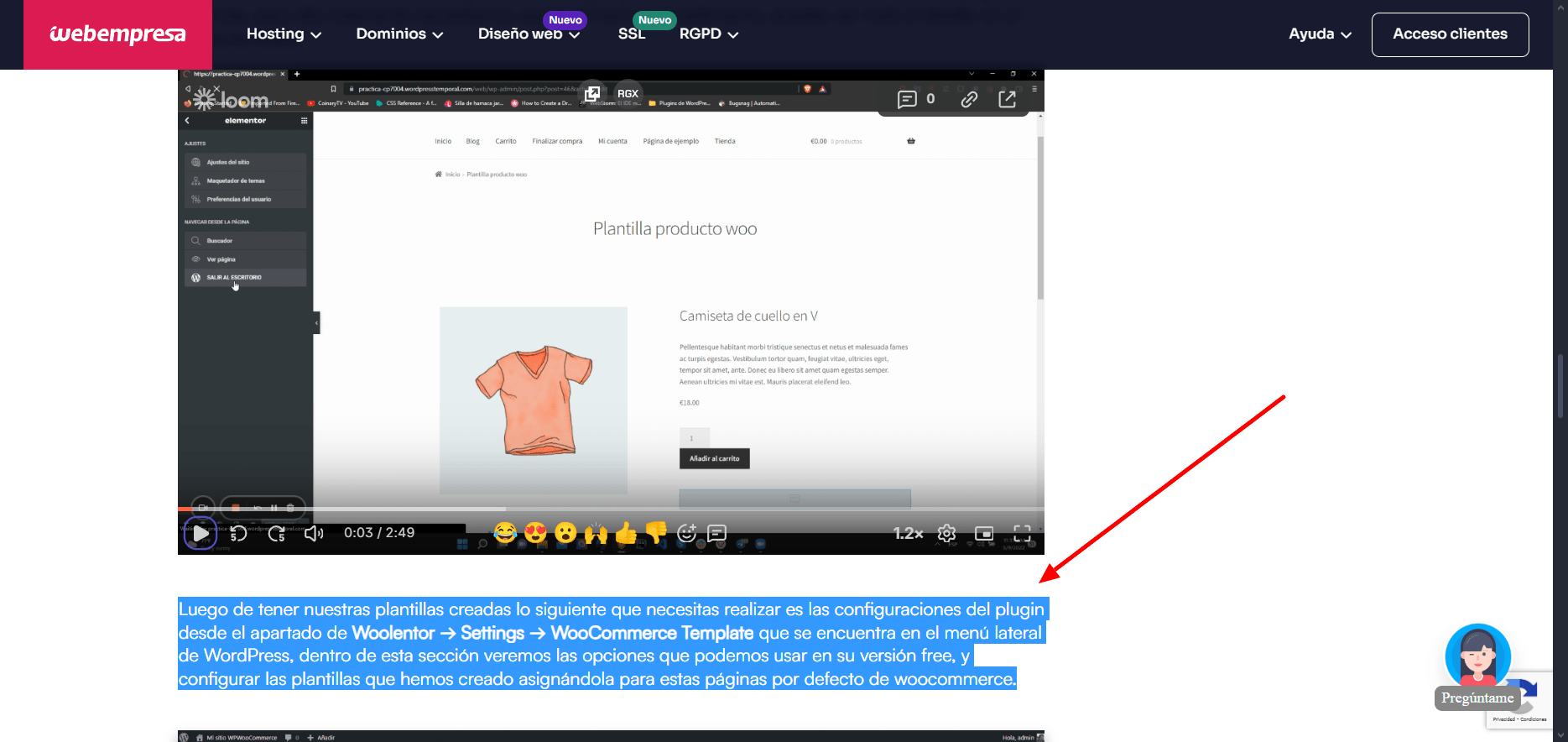The height and width of the screenshot is (742, 1568).
Task: Expand the Hosting menu
Action: (284, 34)
